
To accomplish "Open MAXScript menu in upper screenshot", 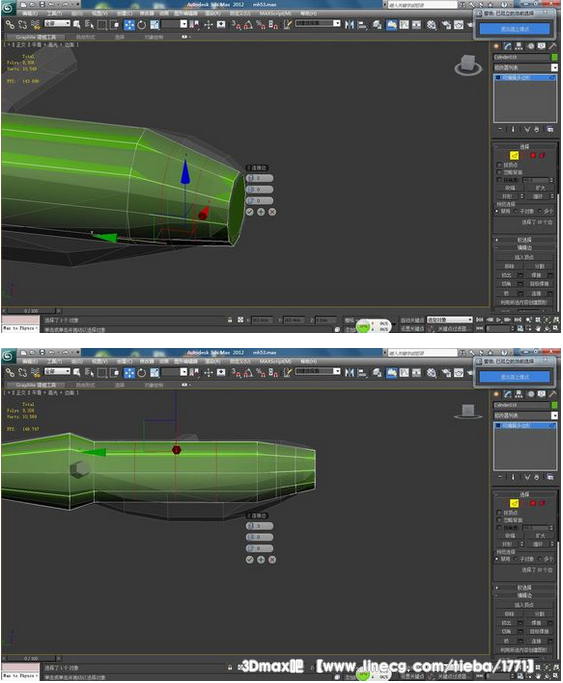I will coord(275,14).
